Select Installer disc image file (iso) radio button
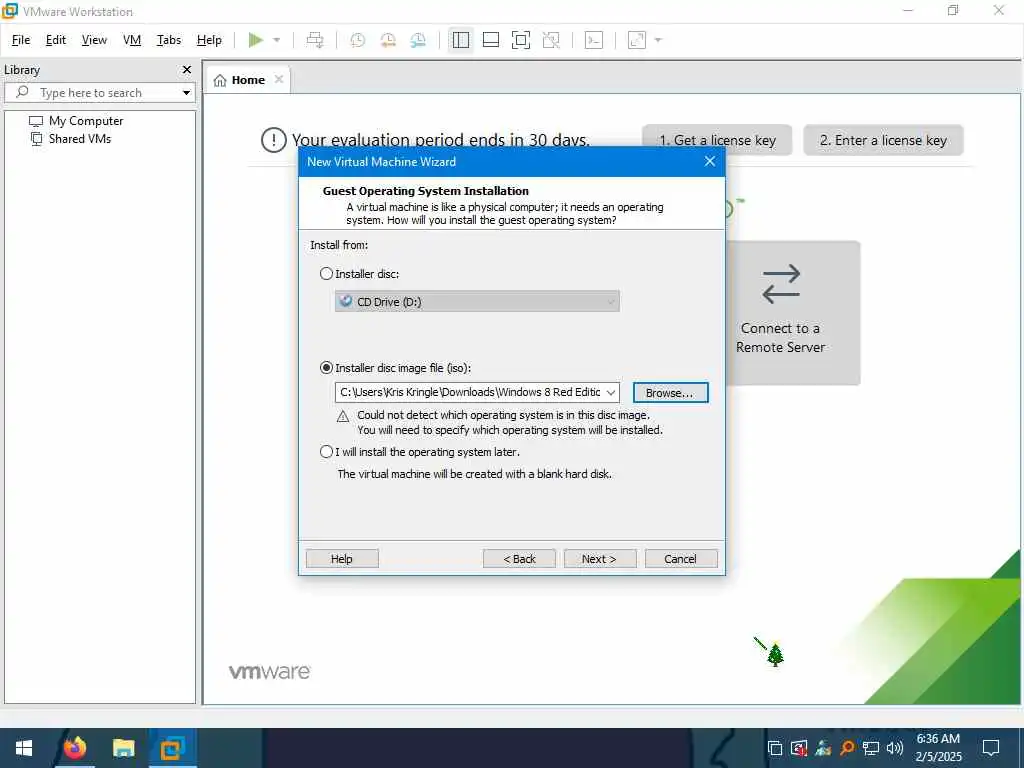Image resolution: width=1024 pixels, height=768 pixels. (327, 368)
